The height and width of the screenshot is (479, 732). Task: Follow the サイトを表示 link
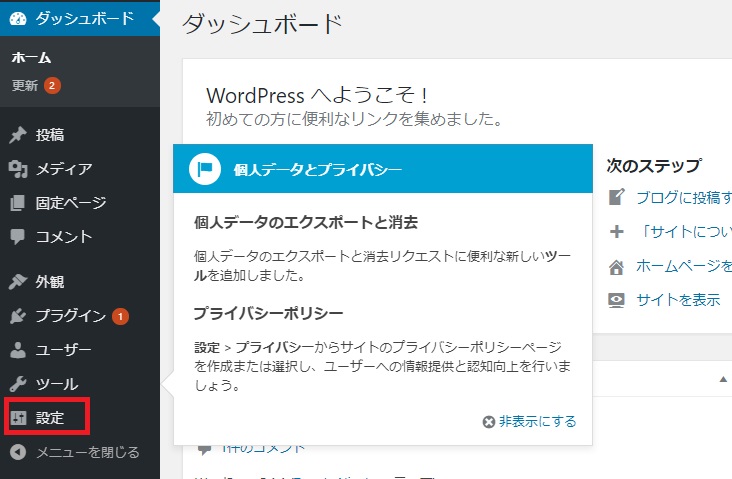tap(678, 299)
